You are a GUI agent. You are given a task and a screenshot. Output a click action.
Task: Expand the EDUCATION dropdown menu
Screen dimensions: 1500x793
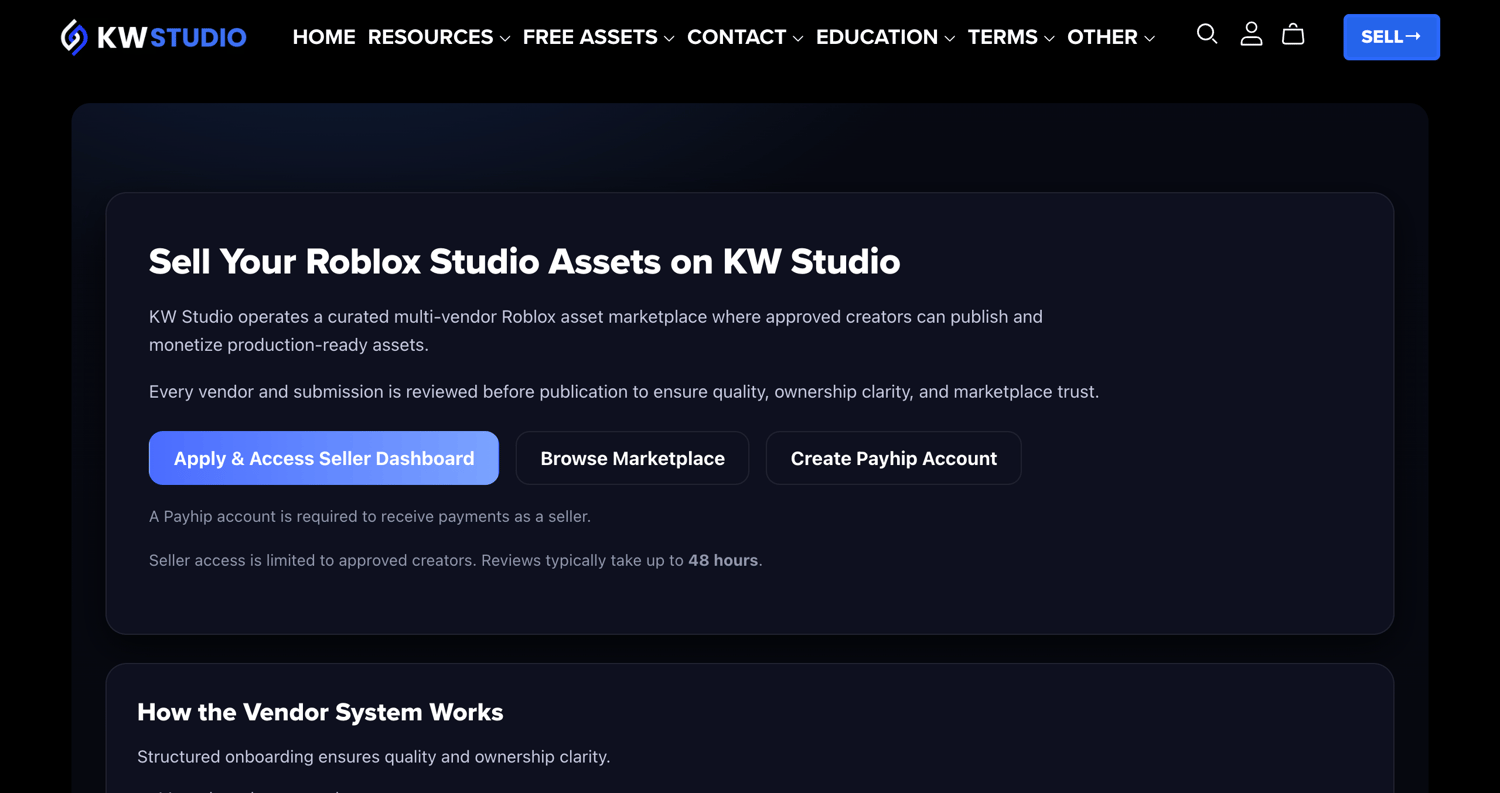tap(885, 37)
